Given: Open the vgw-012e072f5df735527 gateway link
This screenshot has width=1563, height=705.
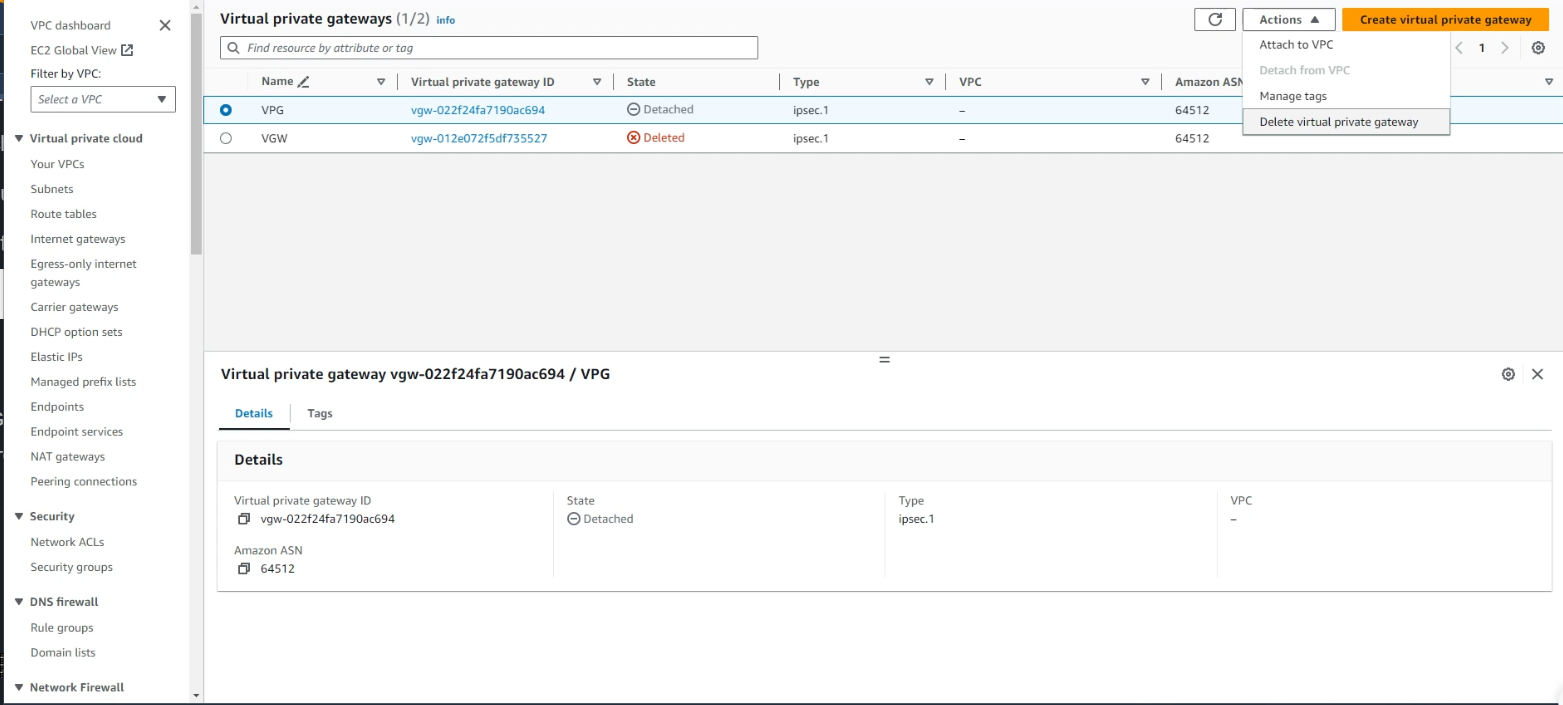Looking at the screenshot, I should (x=479, y=138).
